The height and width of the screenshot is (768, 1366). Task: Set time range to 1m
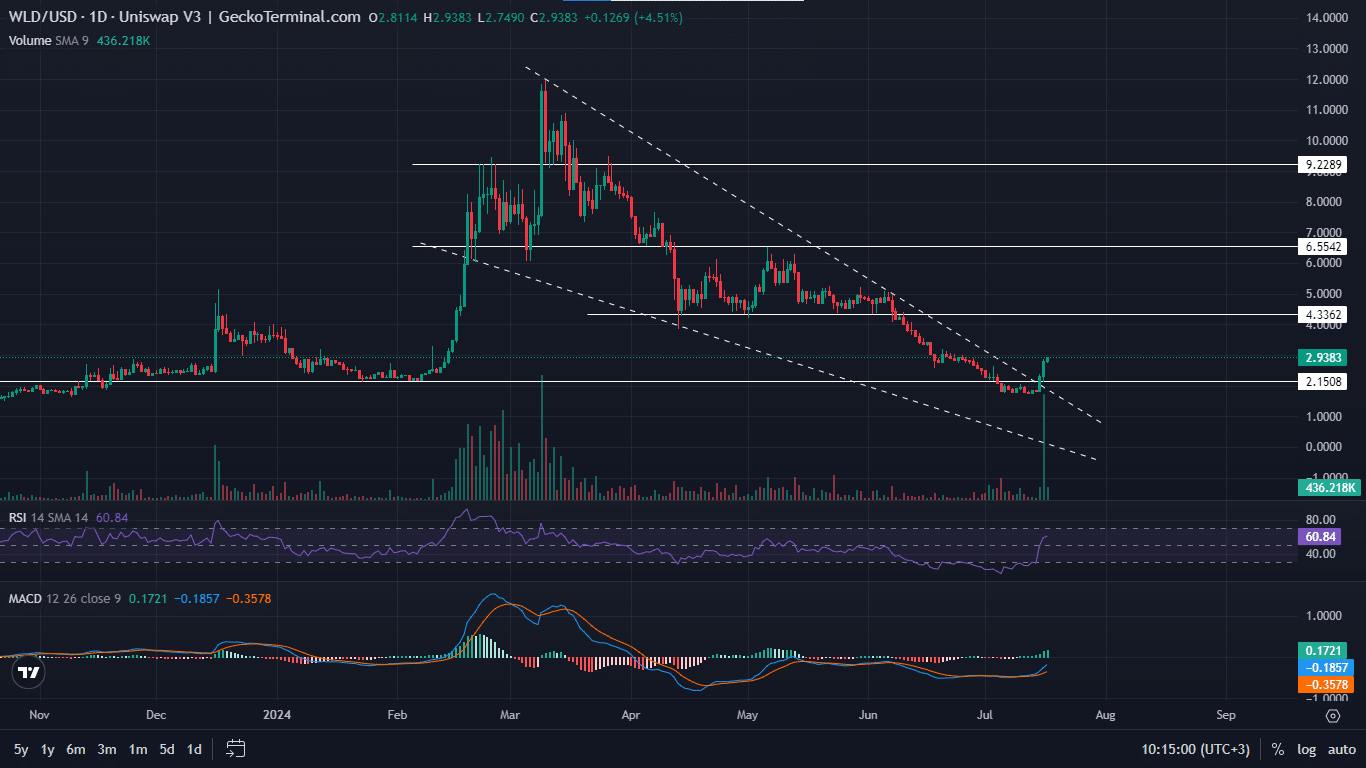pos(138,749)
